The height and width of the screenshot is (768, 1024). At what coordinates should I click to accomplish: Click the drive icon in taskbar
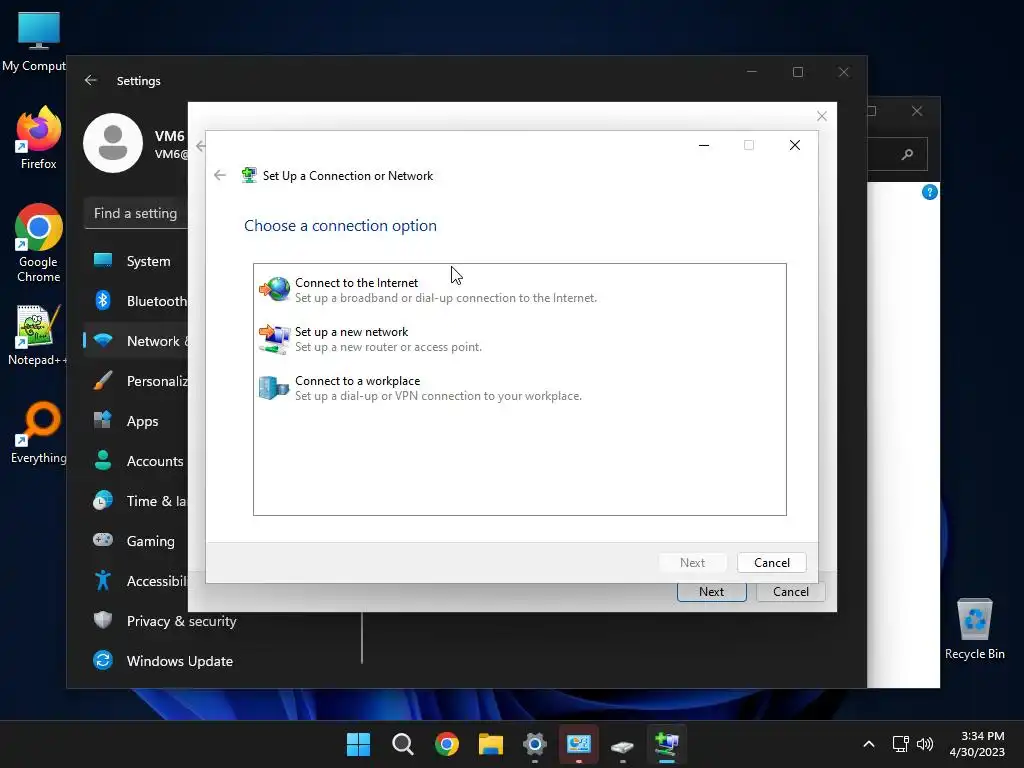622,745
